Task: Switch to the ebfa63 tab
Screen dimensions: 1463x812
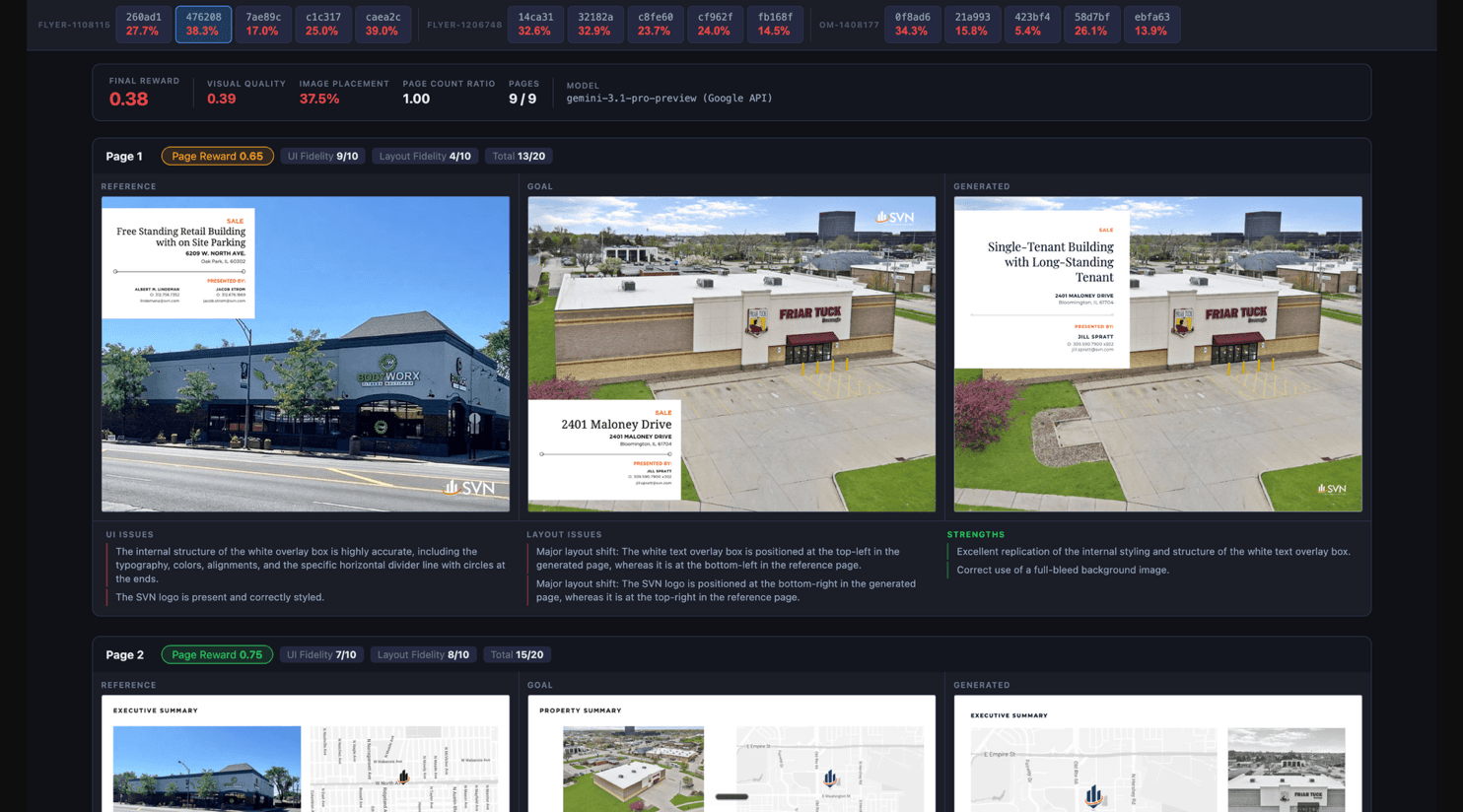Action: pyautogui.click(x=1151, y=24)
